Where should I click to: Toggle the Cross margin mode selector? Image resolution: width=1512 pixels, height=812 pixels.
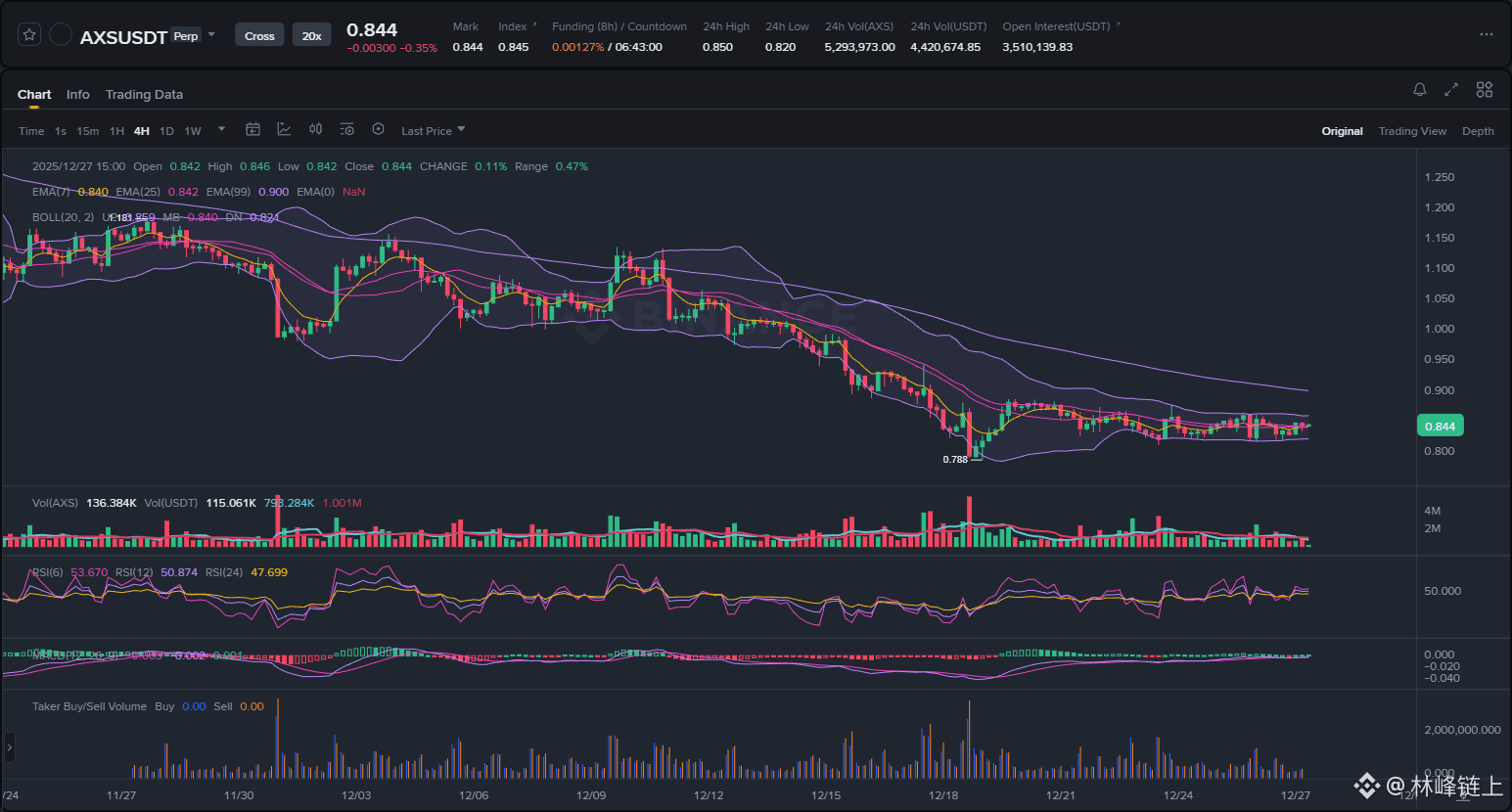258,34
